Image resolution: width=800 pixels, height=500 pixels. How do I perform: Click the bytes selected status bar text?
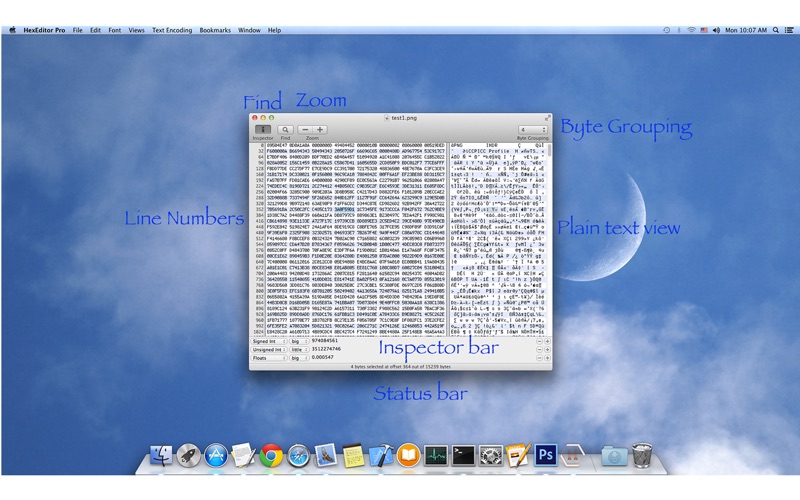pyautogui.click(x=401, y=366)
